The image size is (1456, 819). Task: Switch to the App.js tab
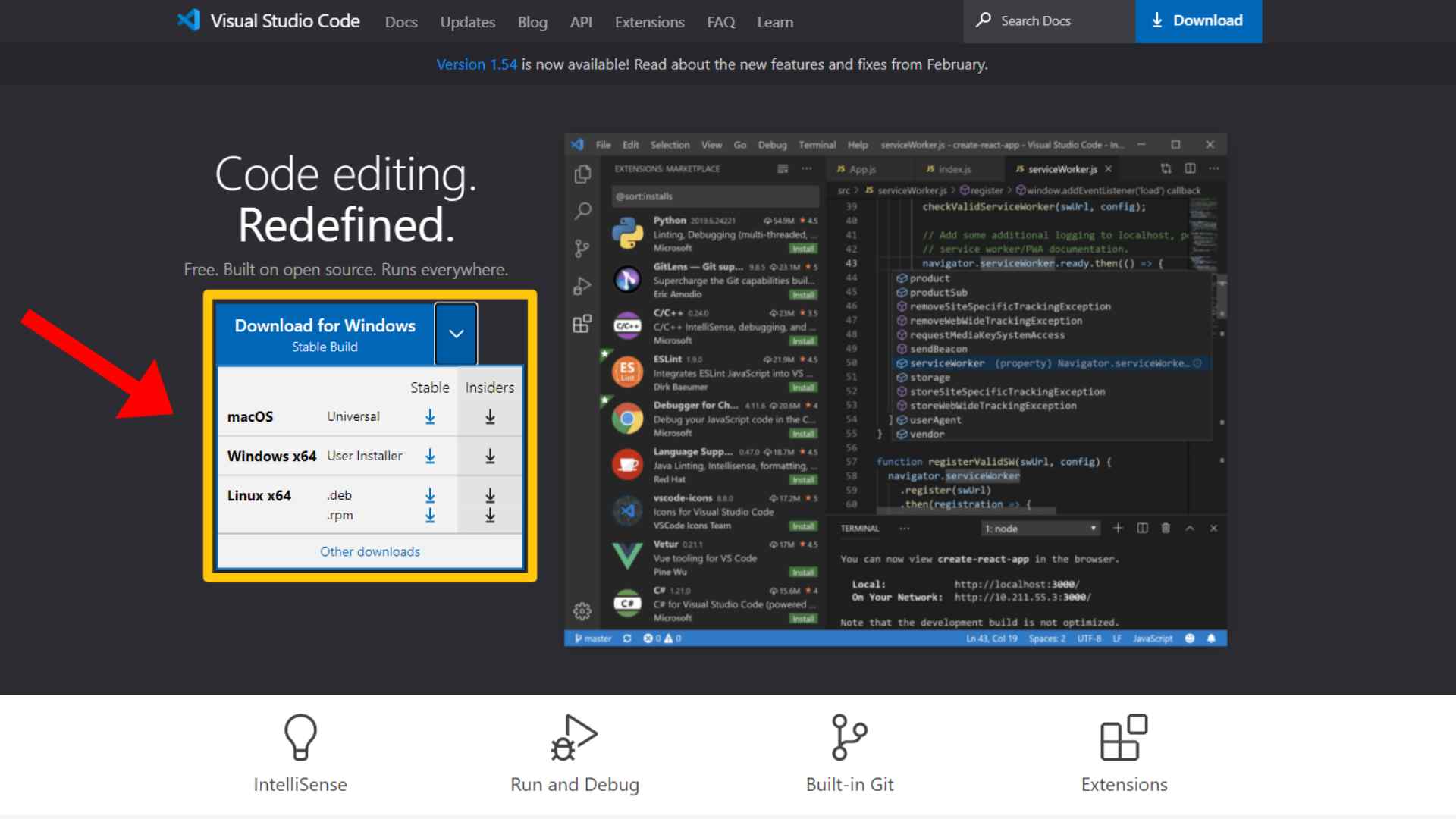click(x=862, y=169)
